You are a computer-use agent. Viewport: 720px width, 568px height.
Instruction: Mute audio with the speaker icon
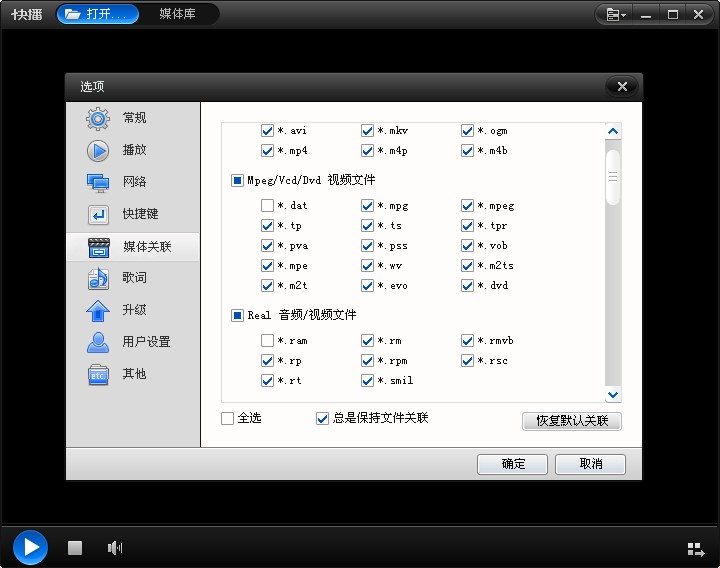click(x=115, y=548)
